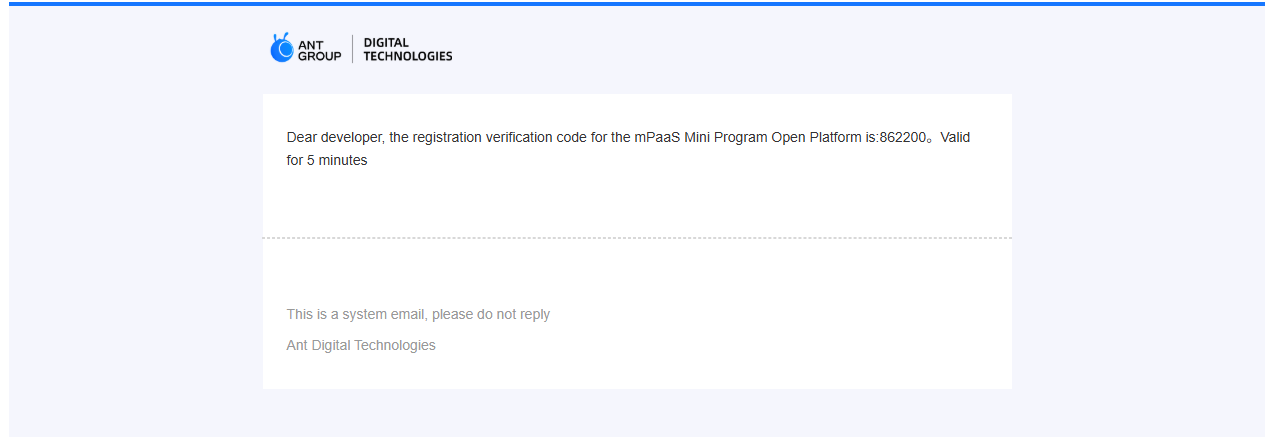
Task: Click the DIGITAL TECHNOLOGIES header text
Action: (x=407, y=50)
